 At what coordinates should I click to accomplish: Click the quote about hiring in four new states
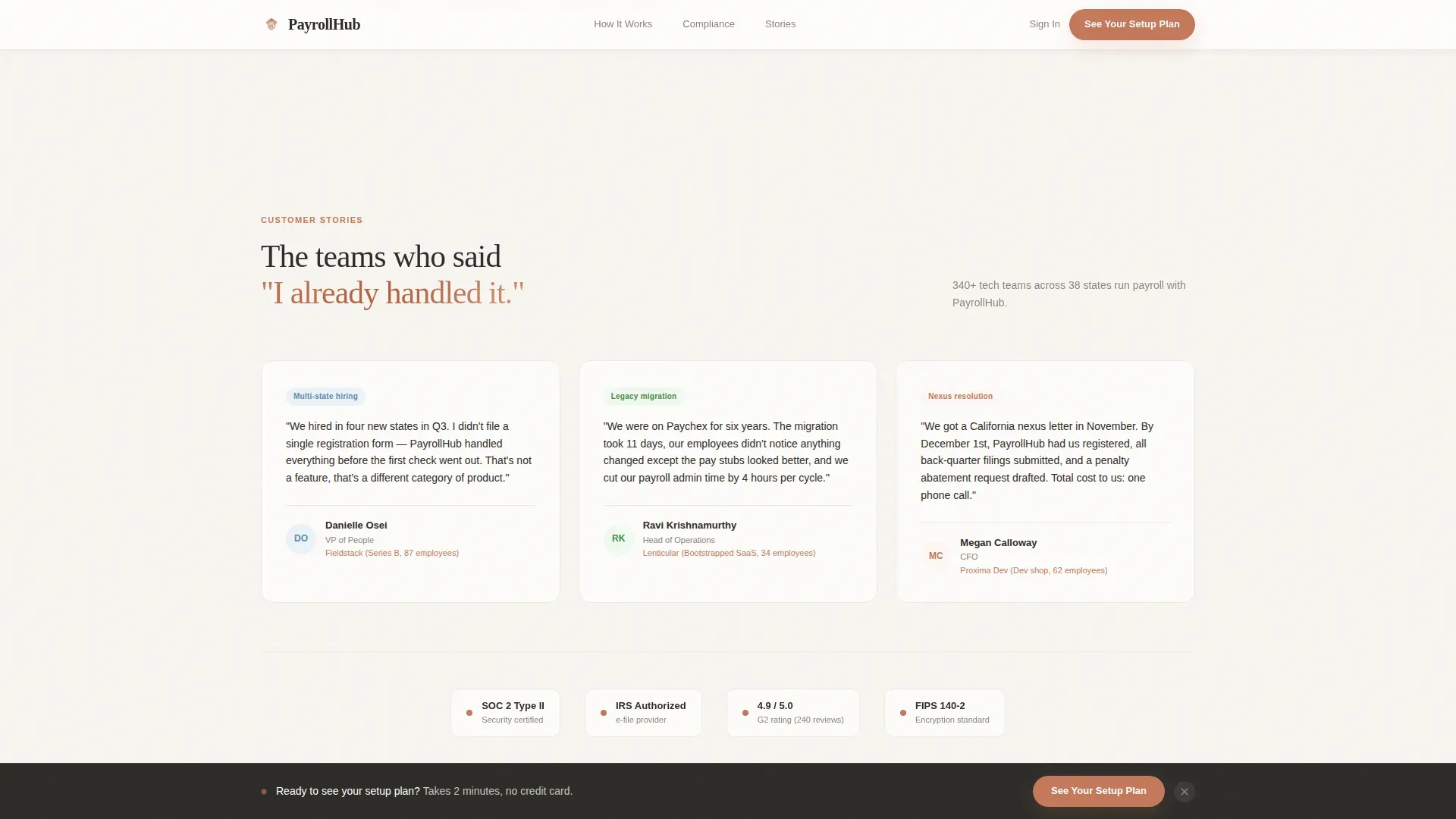coord(409,452)
